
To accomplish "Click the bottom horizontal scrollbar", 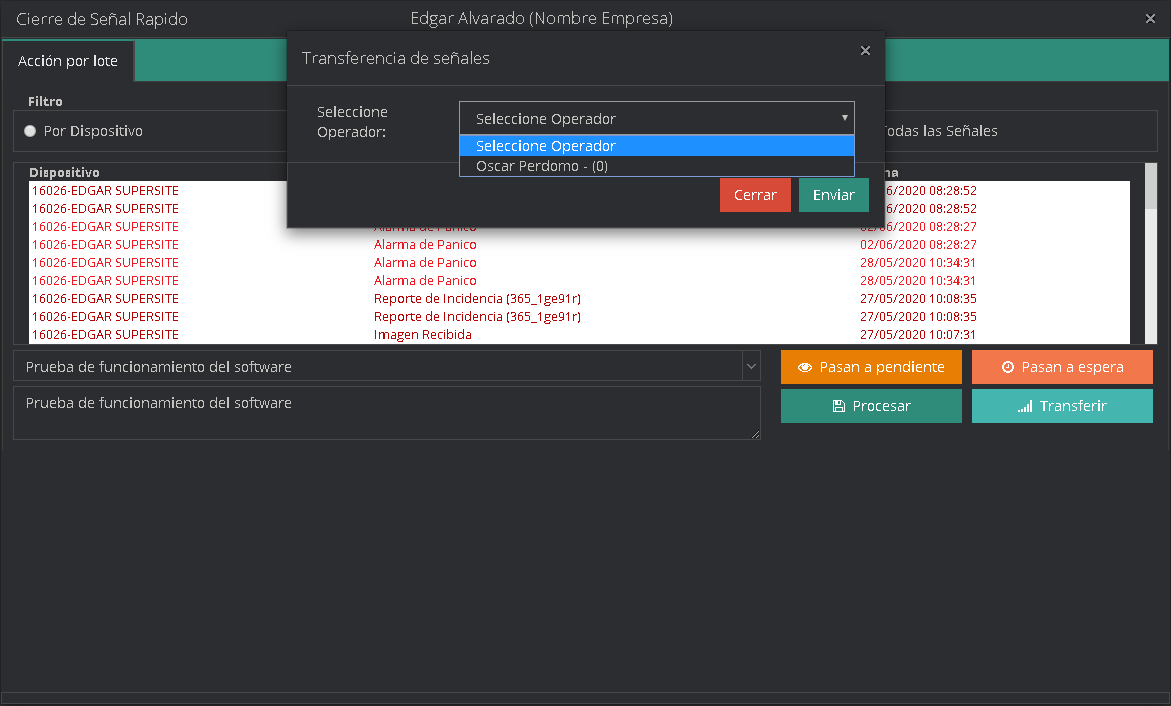I will tap(585, 697).
